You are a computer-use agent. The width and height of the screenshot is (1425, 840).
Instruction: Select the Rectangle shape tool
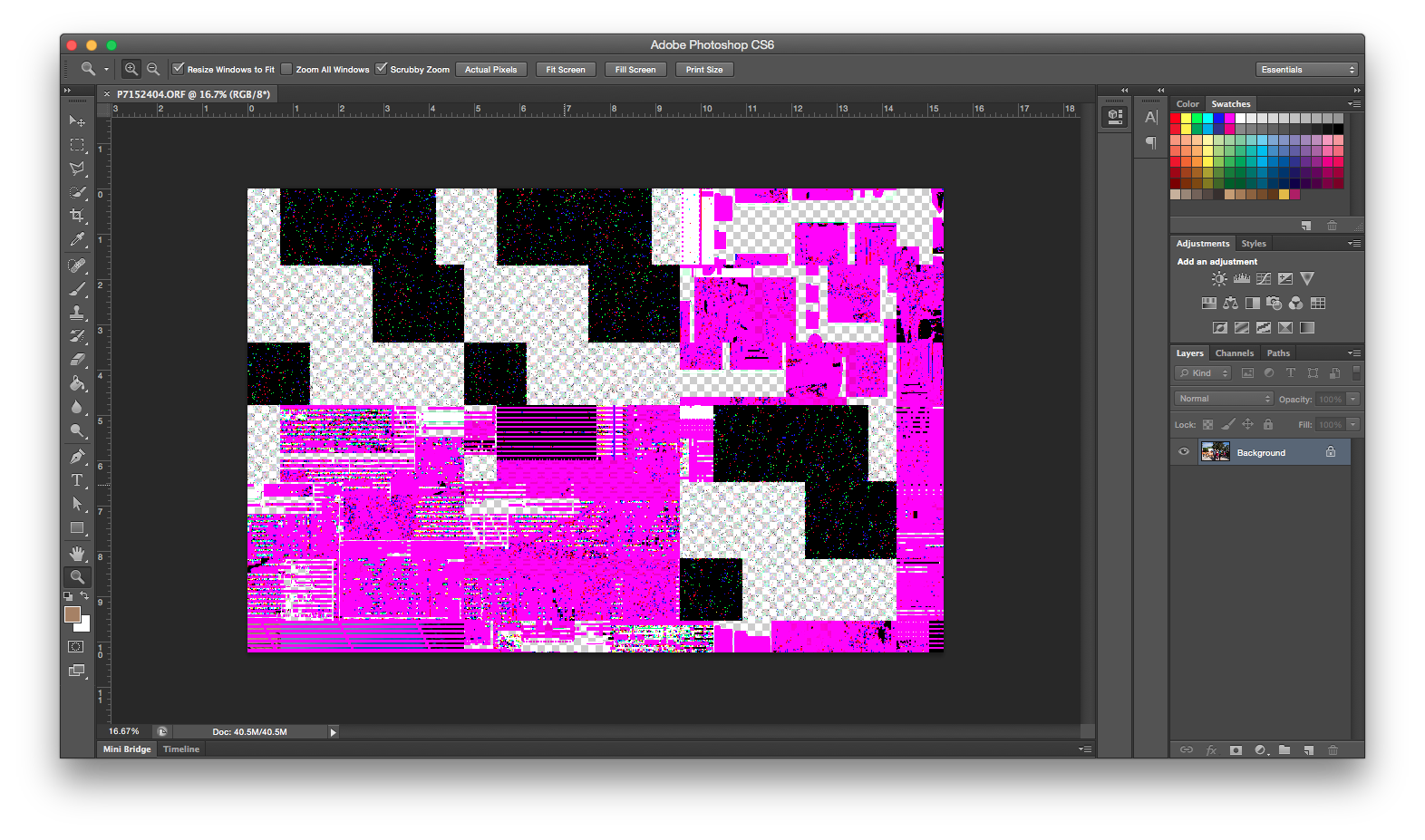77,528
